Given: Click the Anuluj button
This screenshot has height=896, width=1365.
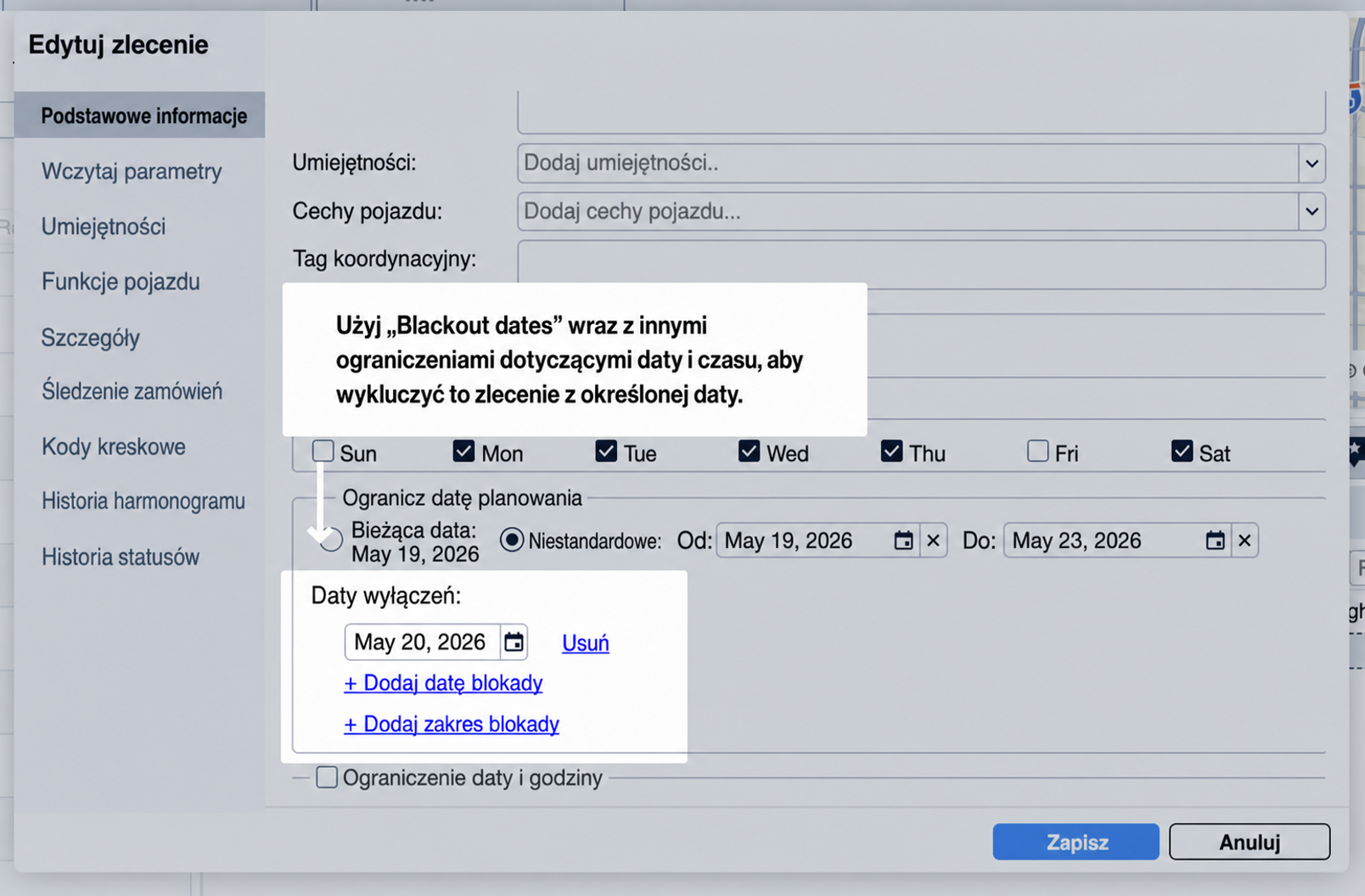Looking at the screenshot, I should [x=1250, y=842].
